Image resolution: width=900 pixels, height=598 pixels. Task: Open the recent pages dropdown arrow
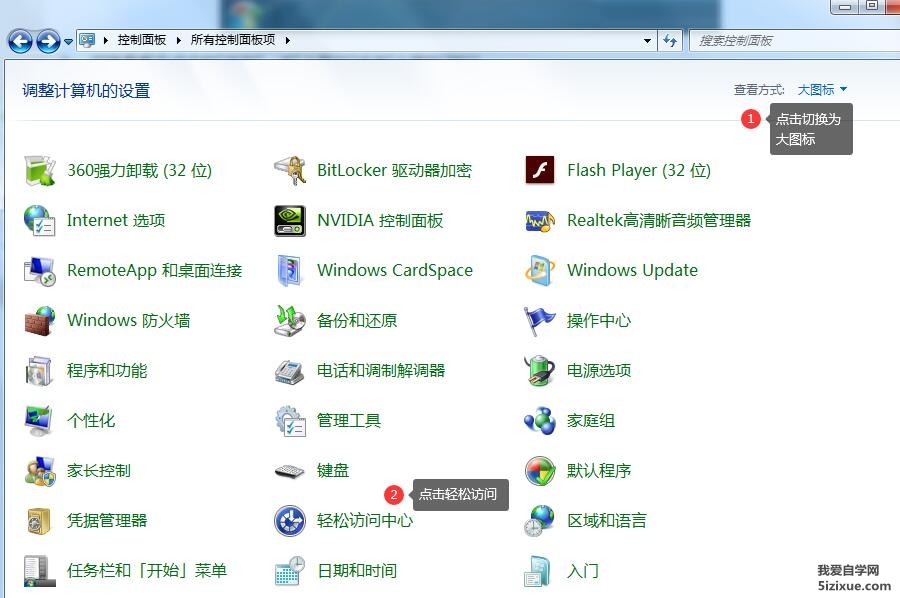(x=68, y=41)
